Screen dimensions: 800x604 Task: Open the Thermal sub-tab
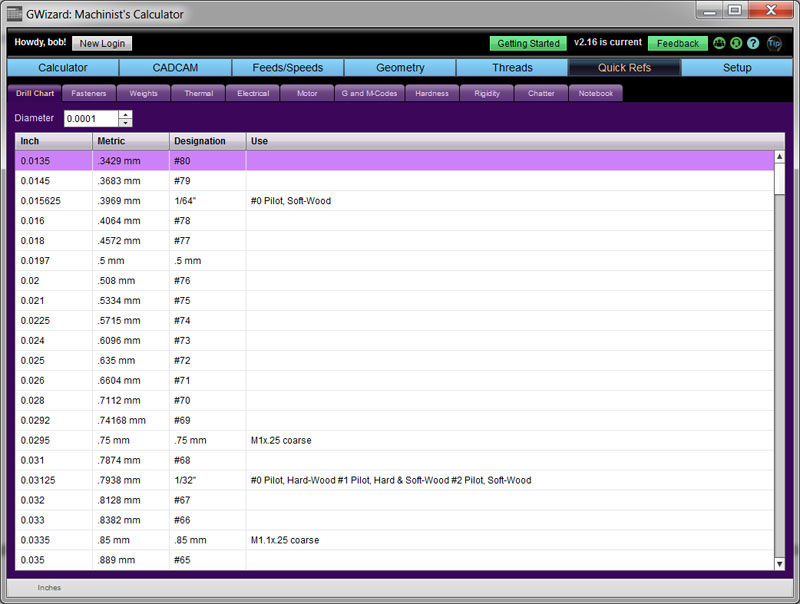(x=198, y=93)
